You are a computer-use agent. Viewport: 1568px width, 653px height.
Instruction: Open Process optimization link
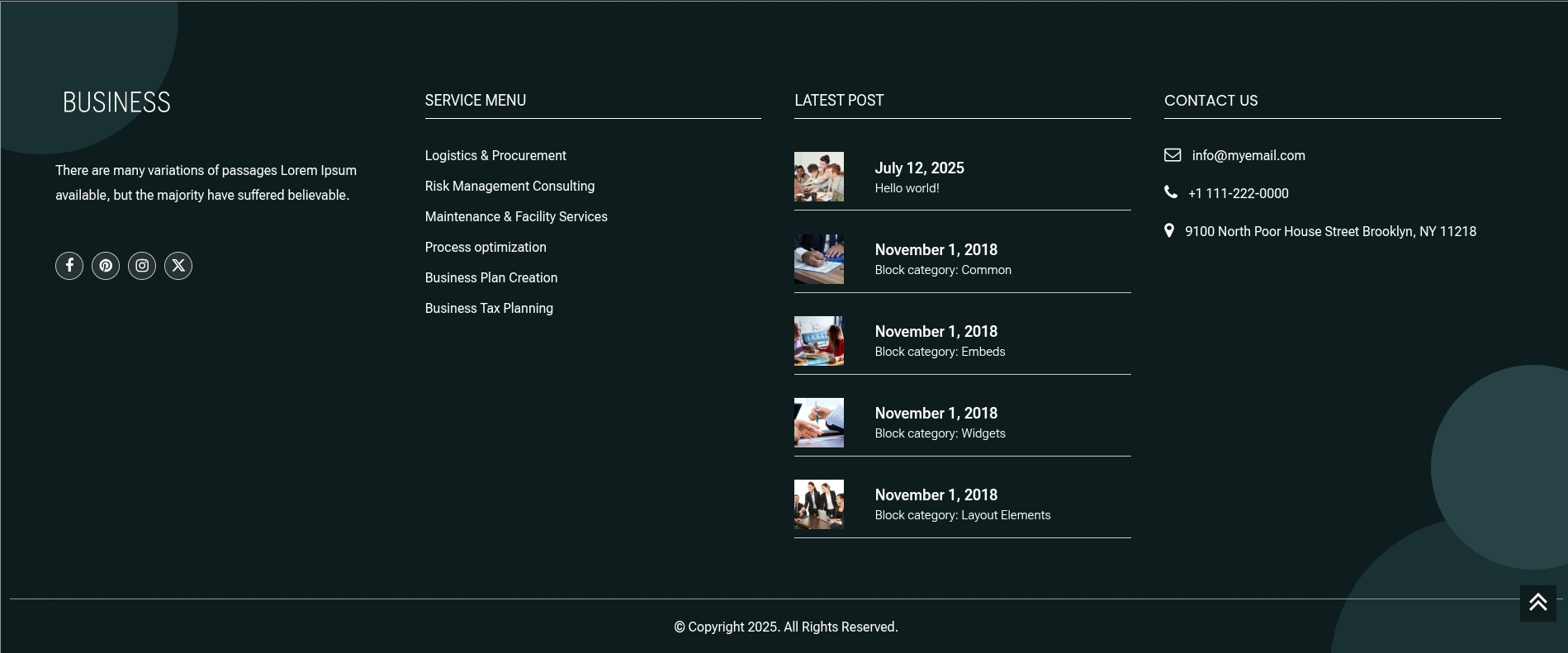(486, 247)
